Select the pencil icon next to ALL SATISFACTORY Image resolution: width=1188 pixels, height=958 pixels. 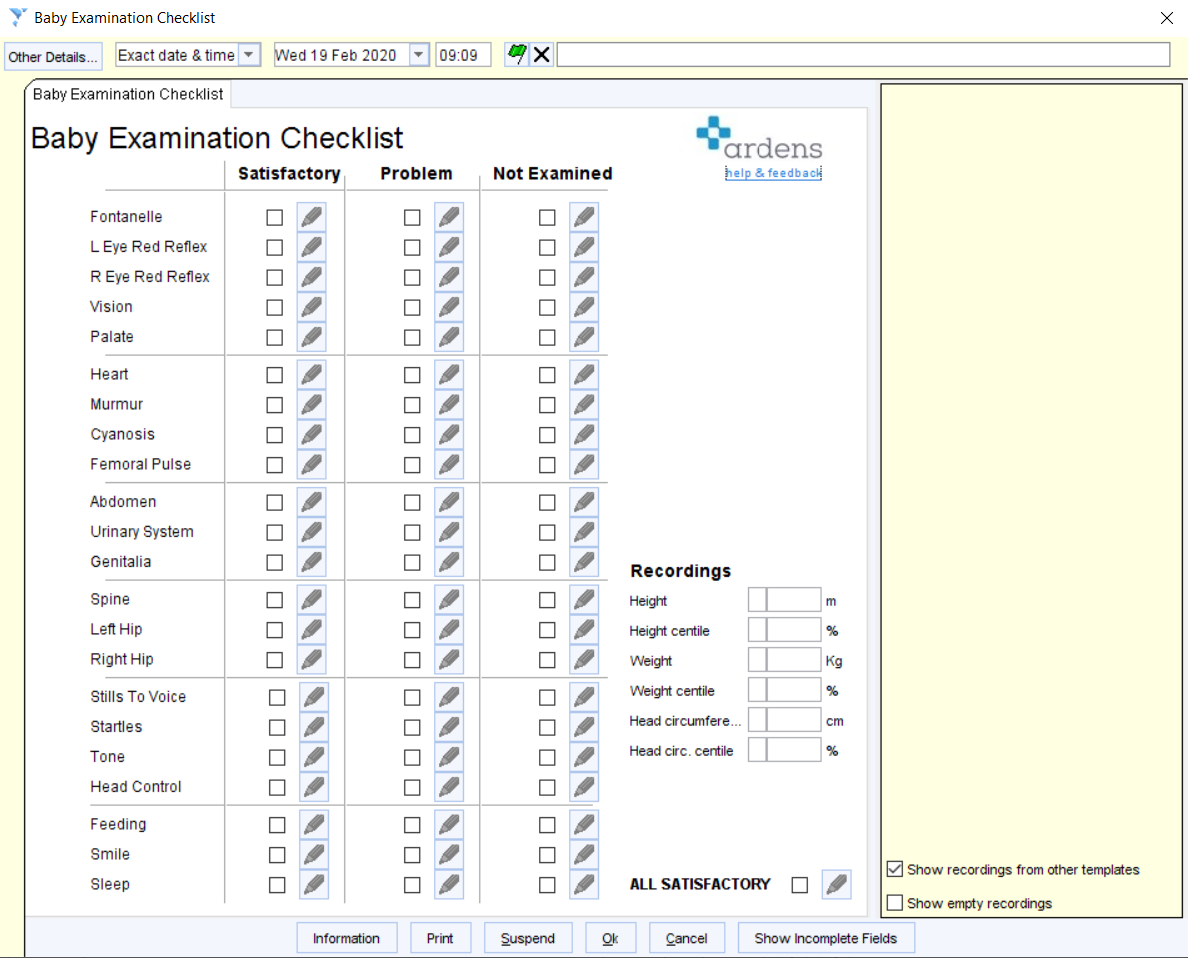click(x=837, y=884)
